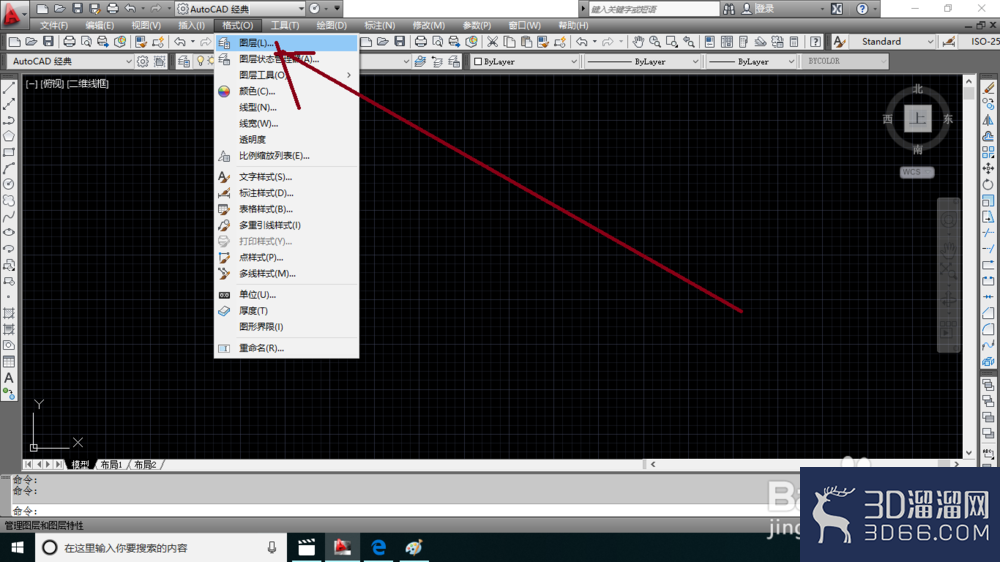Open the 帮助(H) menu
Image resolution: width=1000 pixels, height=562 pixels.
573,26
